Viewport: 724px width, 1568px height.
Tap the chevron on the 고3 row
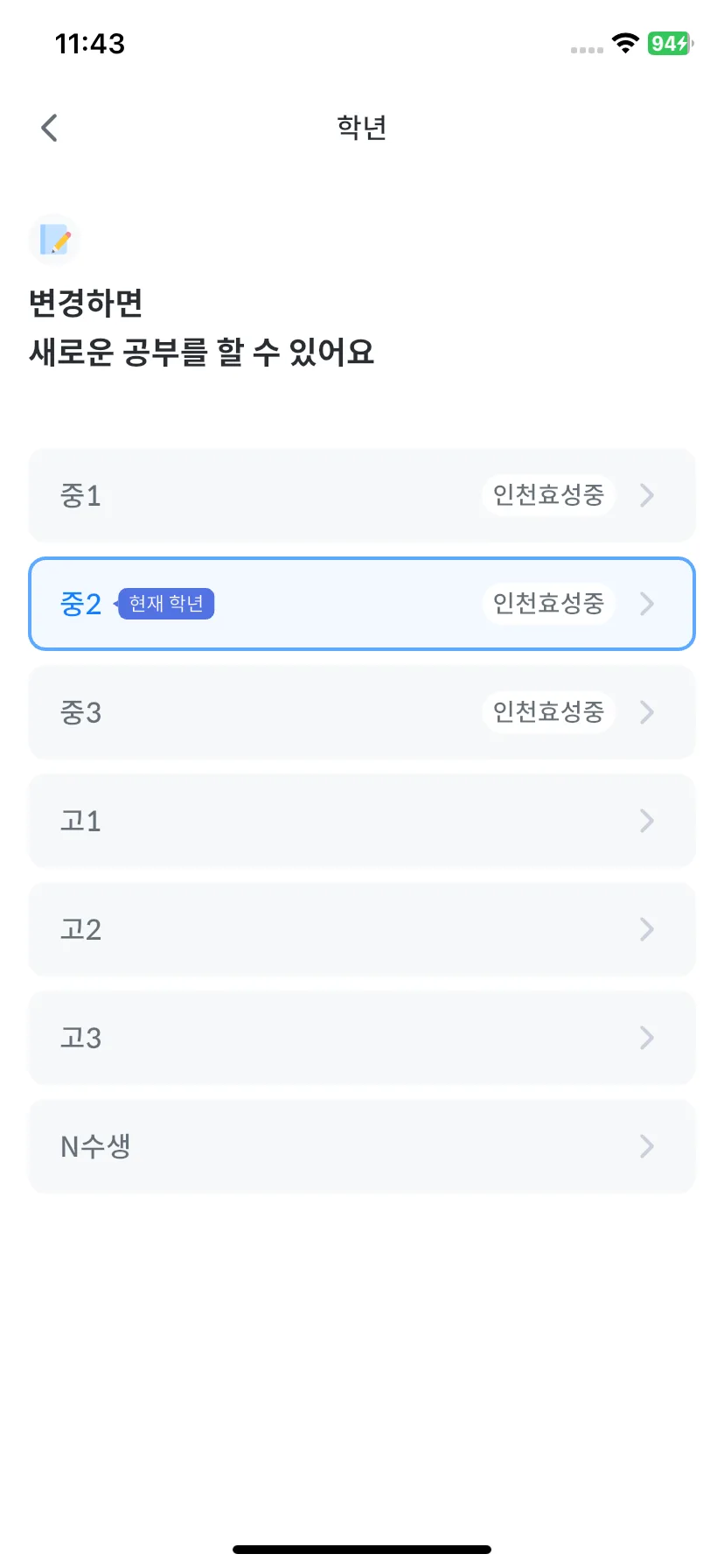[x=647, y=1038]
